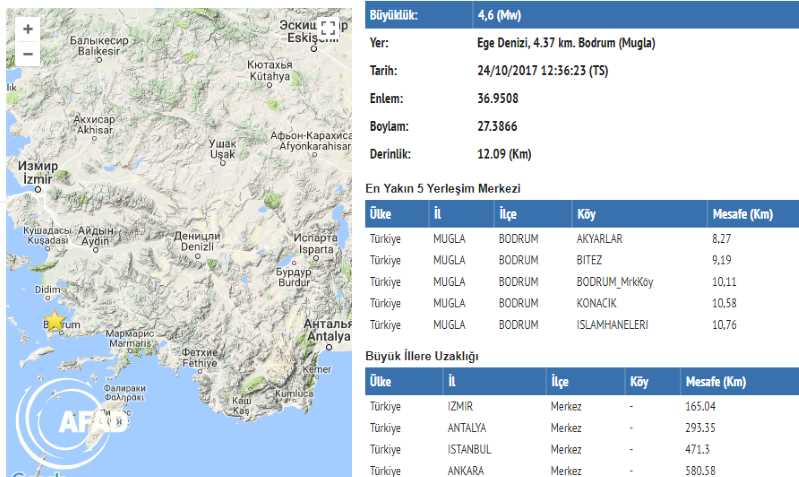The image size is (799, 477).
Task: Click the Izmir city label on map
Action: coord(37,174)
